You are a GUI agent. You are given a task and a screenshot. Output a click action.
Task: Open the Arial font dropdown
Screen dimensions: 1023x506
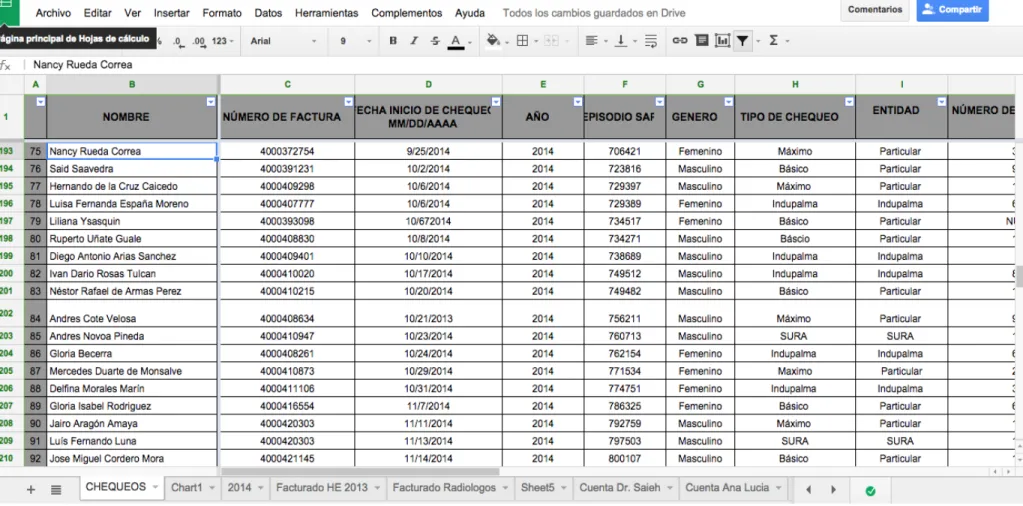point(284,40)
